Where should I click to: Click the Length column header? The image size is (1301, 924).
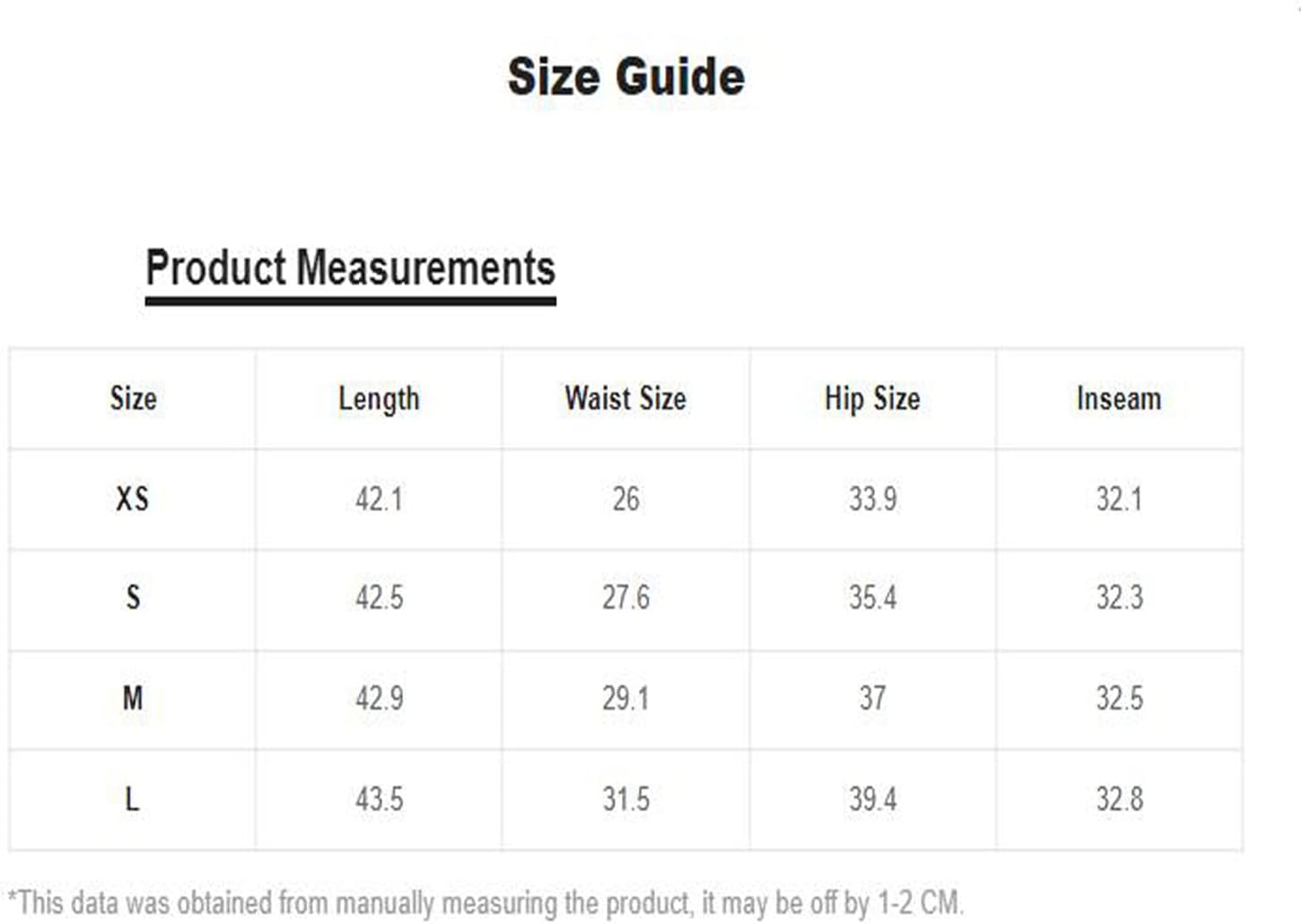click(379, 399)
